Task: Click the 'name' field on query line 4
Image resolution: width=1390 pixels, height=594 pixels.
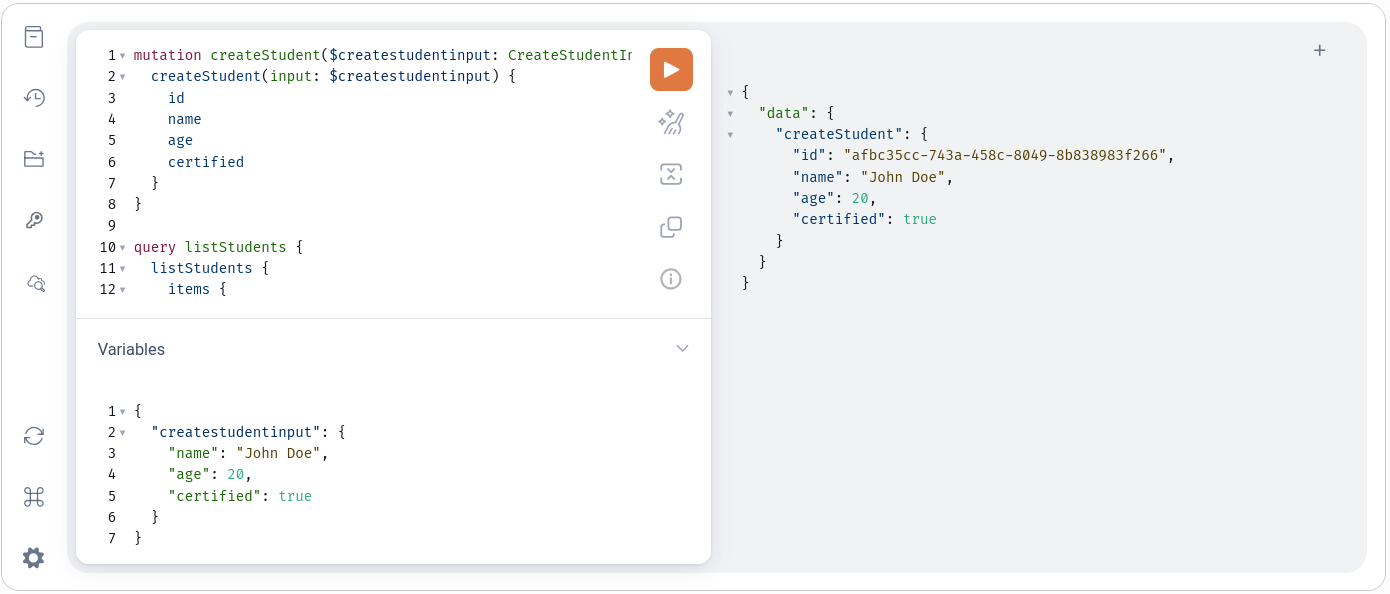Action: [185, 119]
